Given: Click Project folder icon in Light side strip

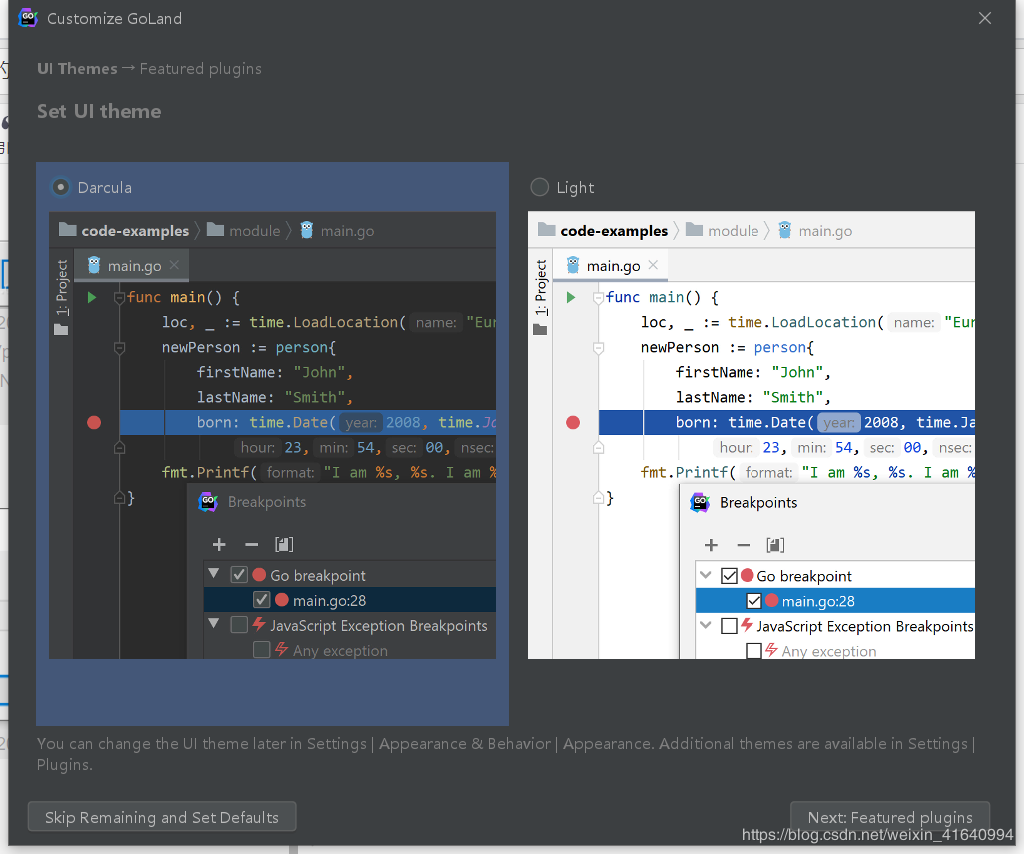Looking at the screenshot, I should point(540,329).
